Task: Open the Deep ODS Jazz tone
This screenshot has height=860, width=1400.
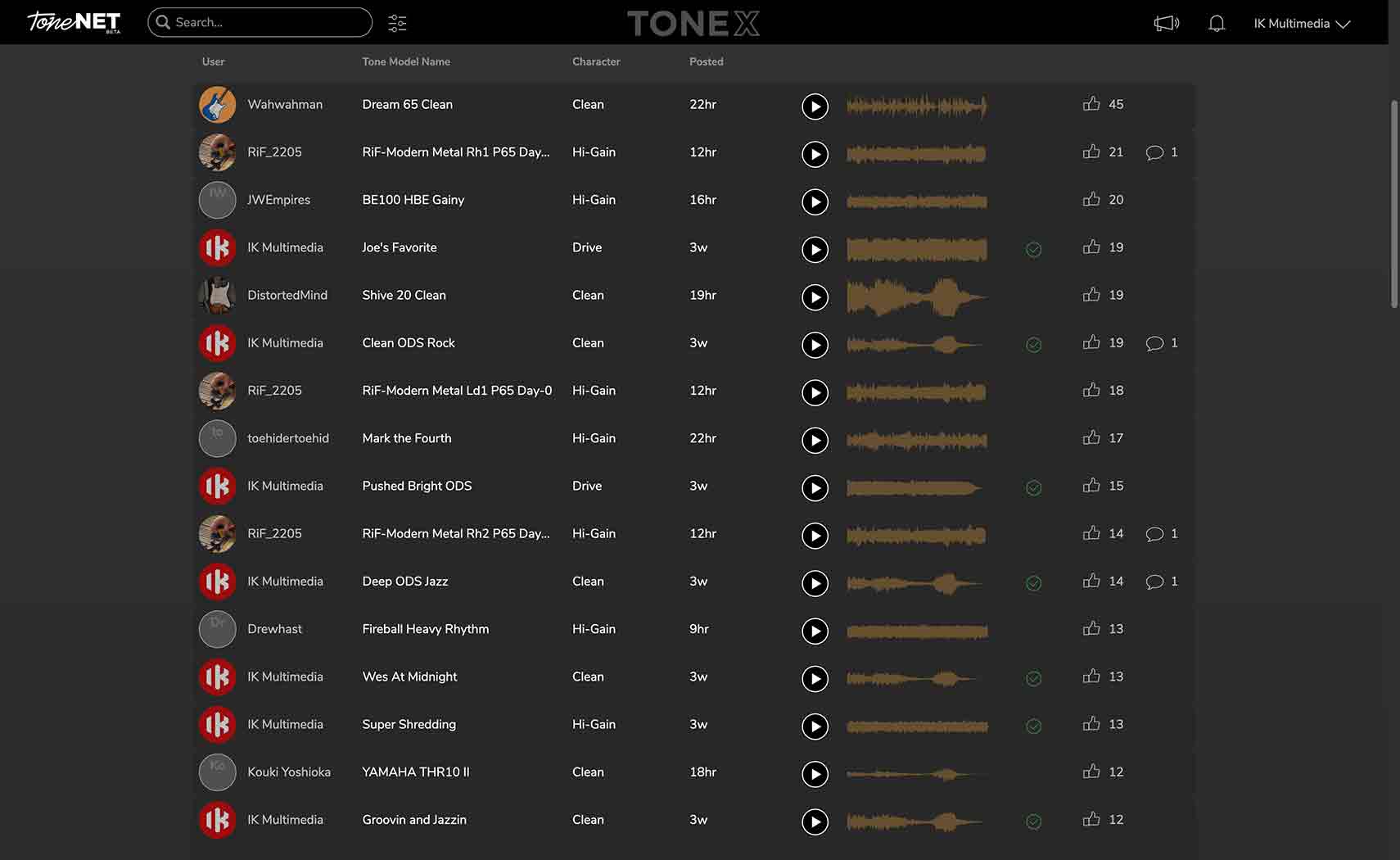Action: tap(404, 582)
